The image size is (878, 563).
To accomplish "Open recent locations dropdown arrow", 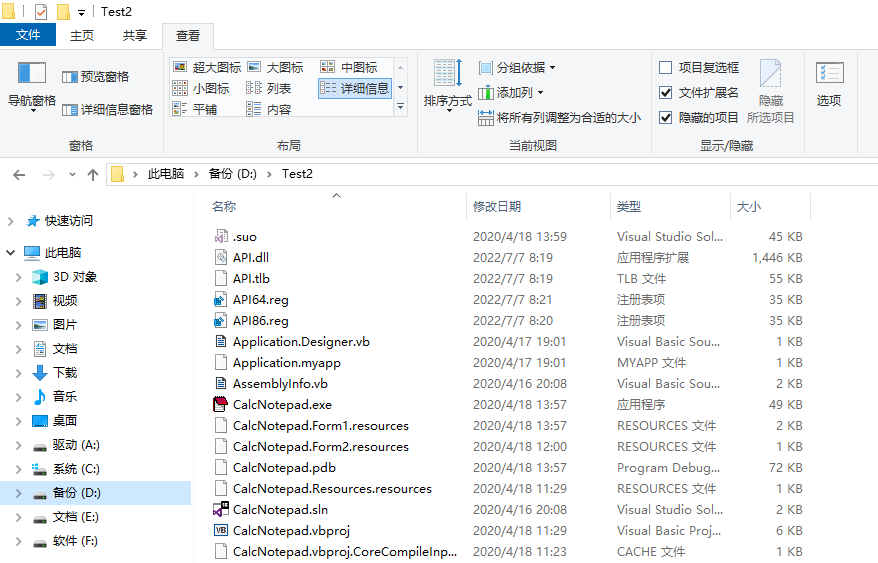I will point(72,175).
